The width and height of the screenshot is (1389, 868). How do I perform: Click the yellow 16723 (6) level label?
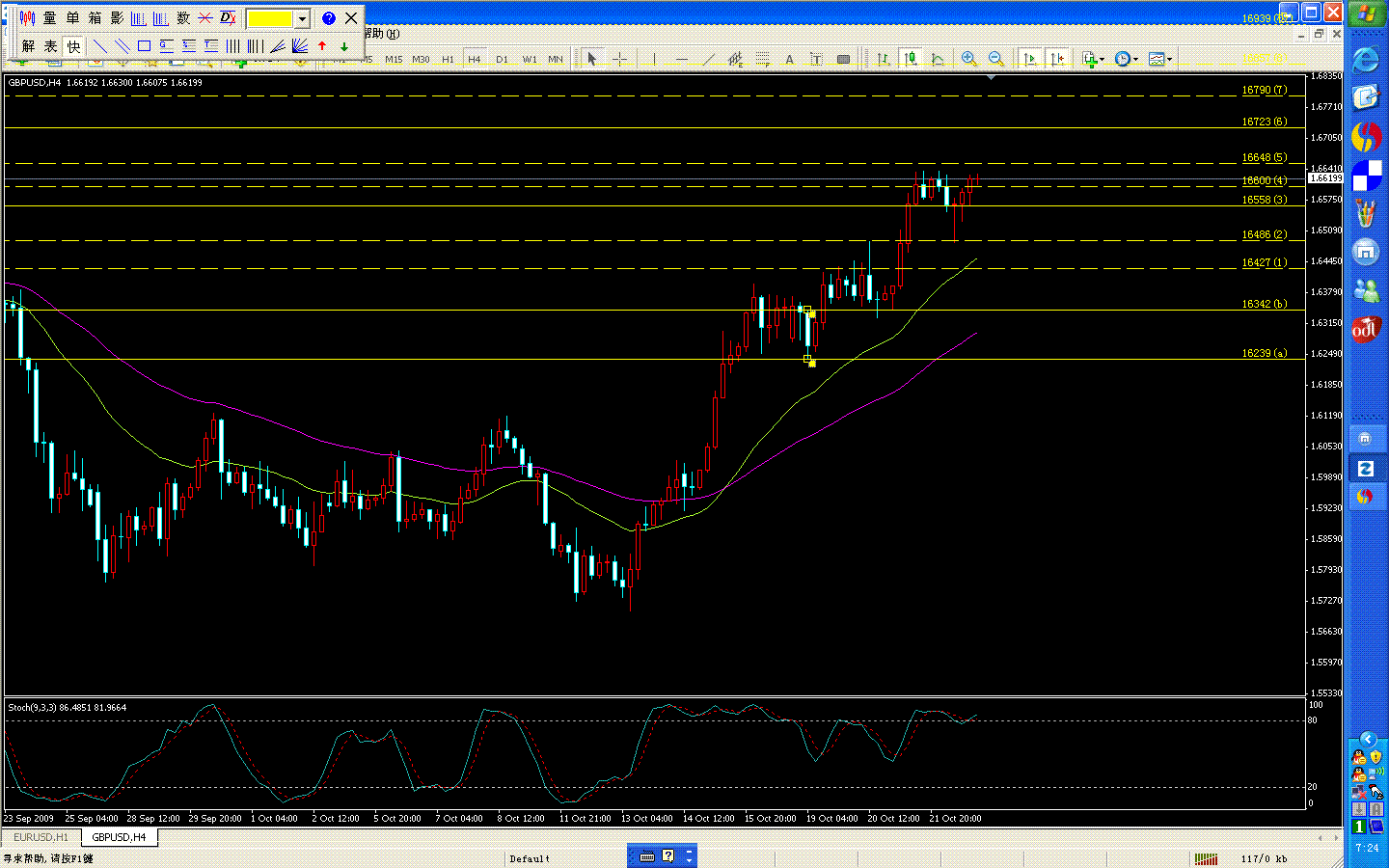[1264, 122]
